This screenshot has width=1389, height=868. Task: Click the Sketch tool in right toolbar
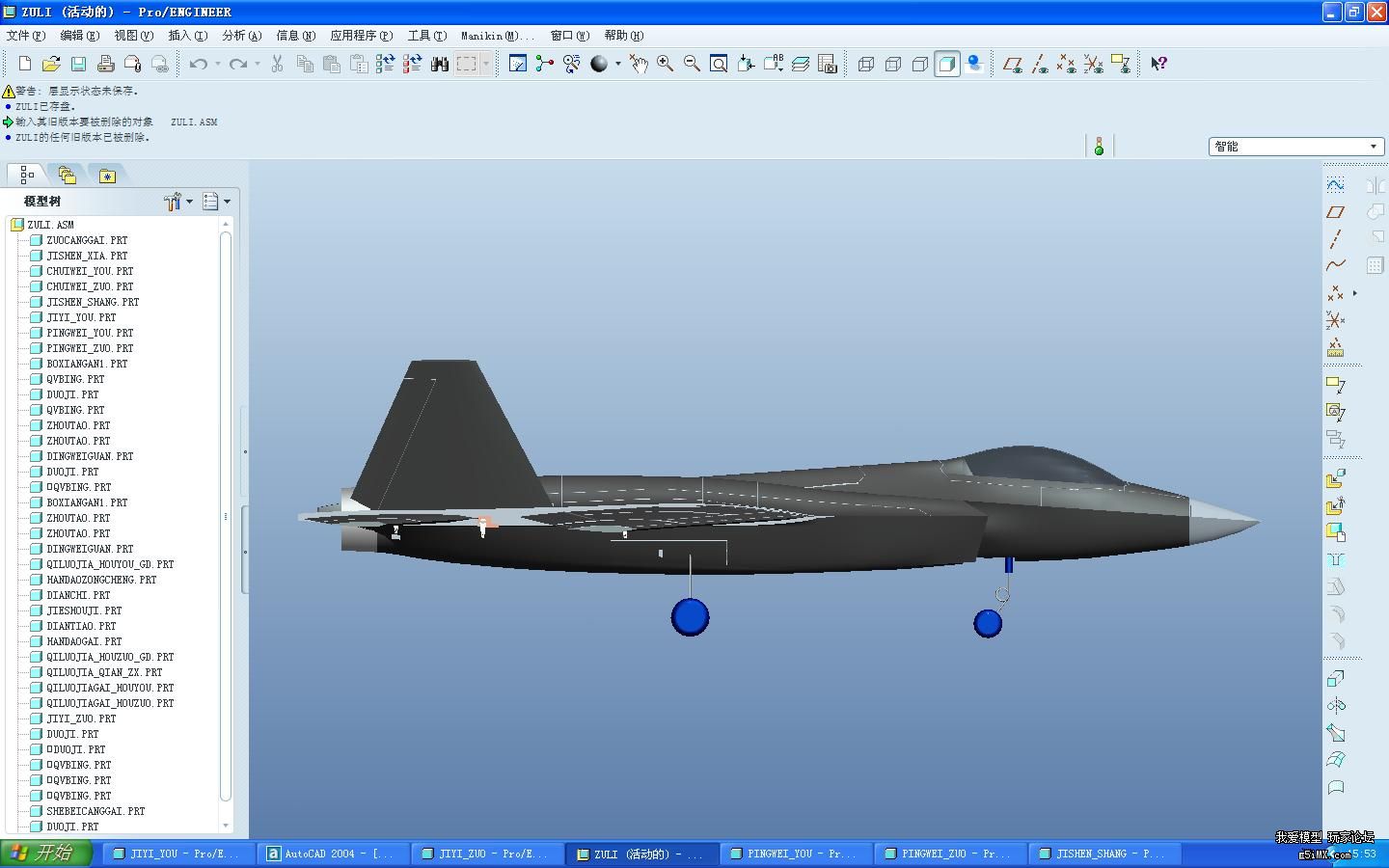(1336, 184)
